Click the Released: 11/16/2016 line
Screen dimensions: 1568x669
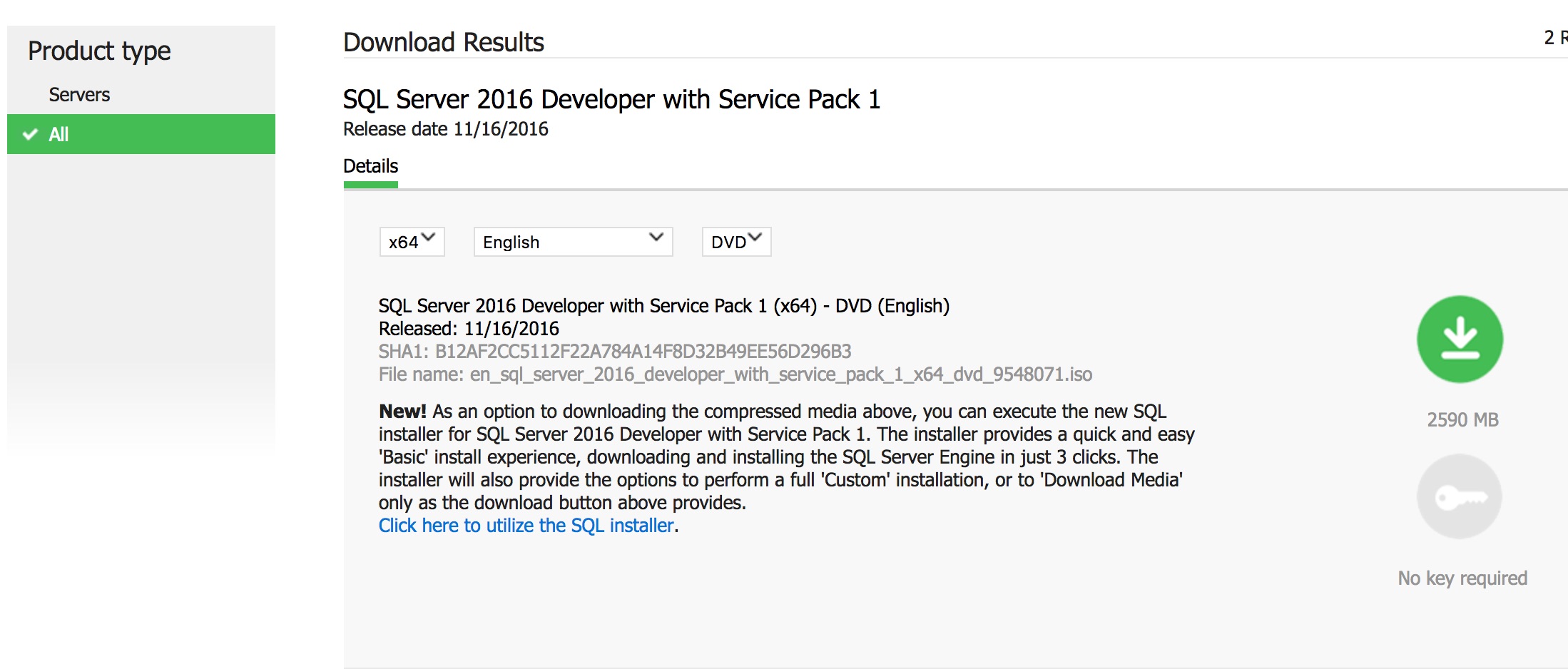pyautogui.click(x=469, y=329)
